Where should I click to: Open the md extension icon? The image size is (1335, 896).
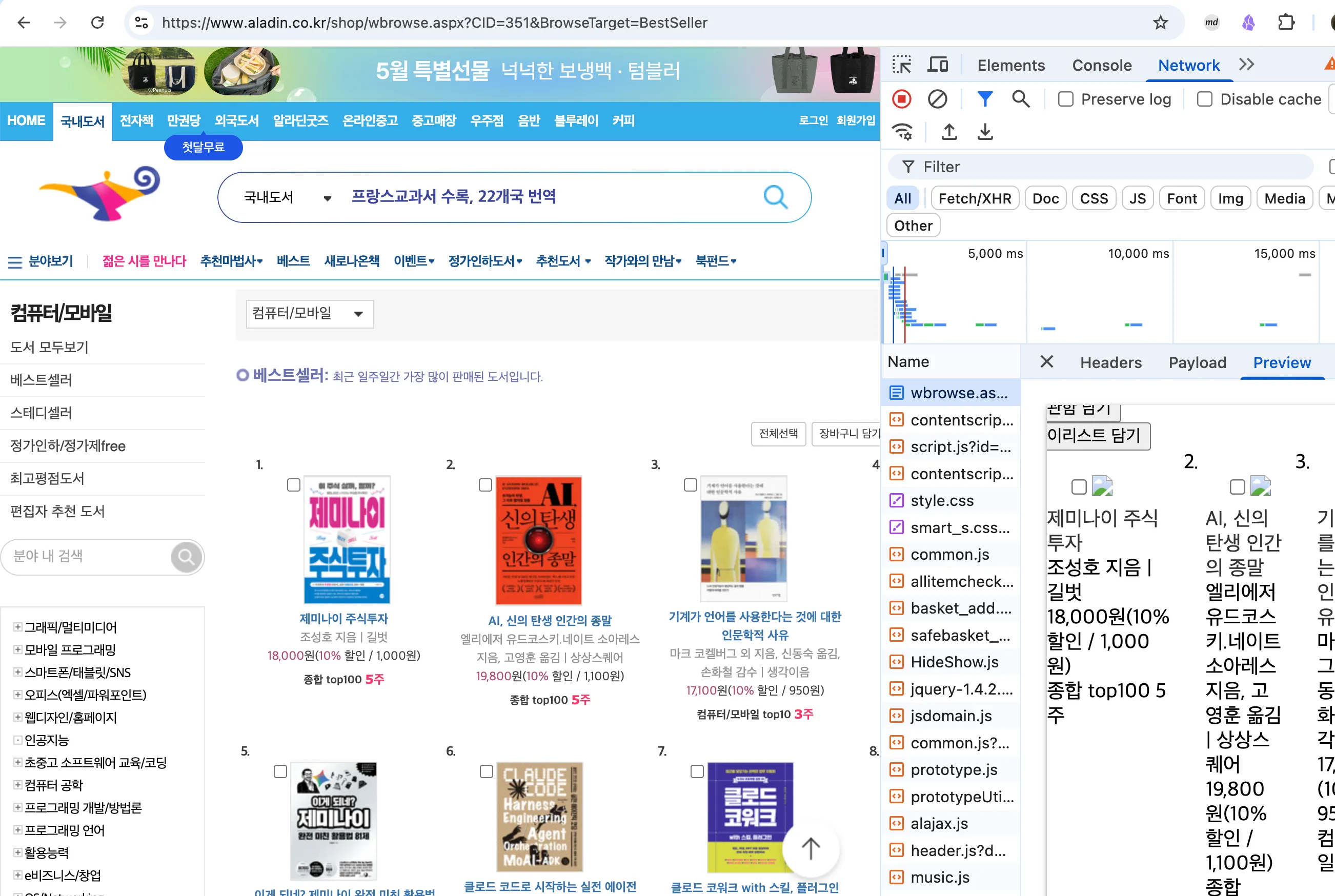click(1211, 23)
